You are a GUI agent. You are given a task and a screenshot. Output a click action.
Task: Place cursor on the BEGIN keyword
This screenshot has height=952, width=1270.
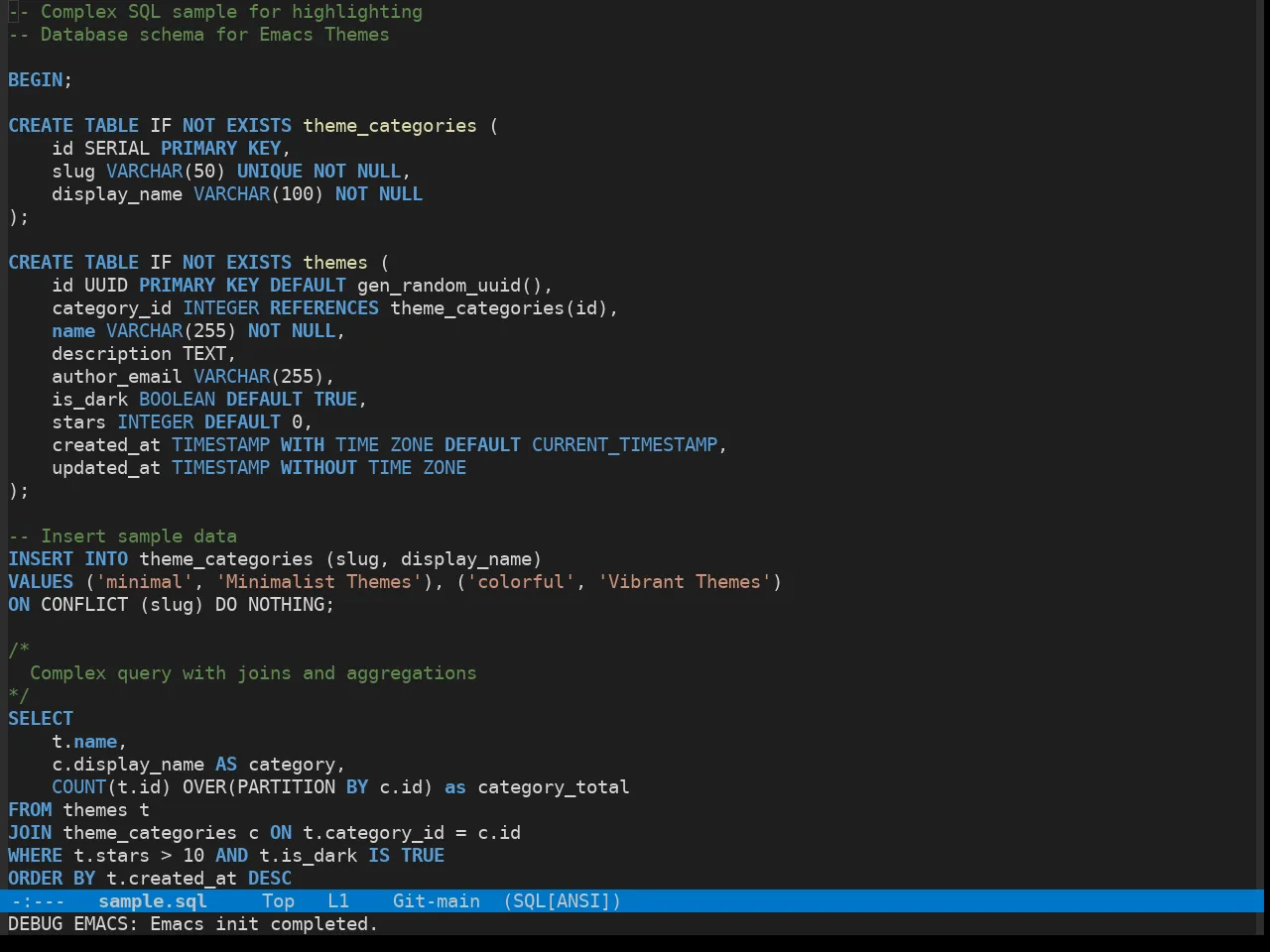coord(36,80)
